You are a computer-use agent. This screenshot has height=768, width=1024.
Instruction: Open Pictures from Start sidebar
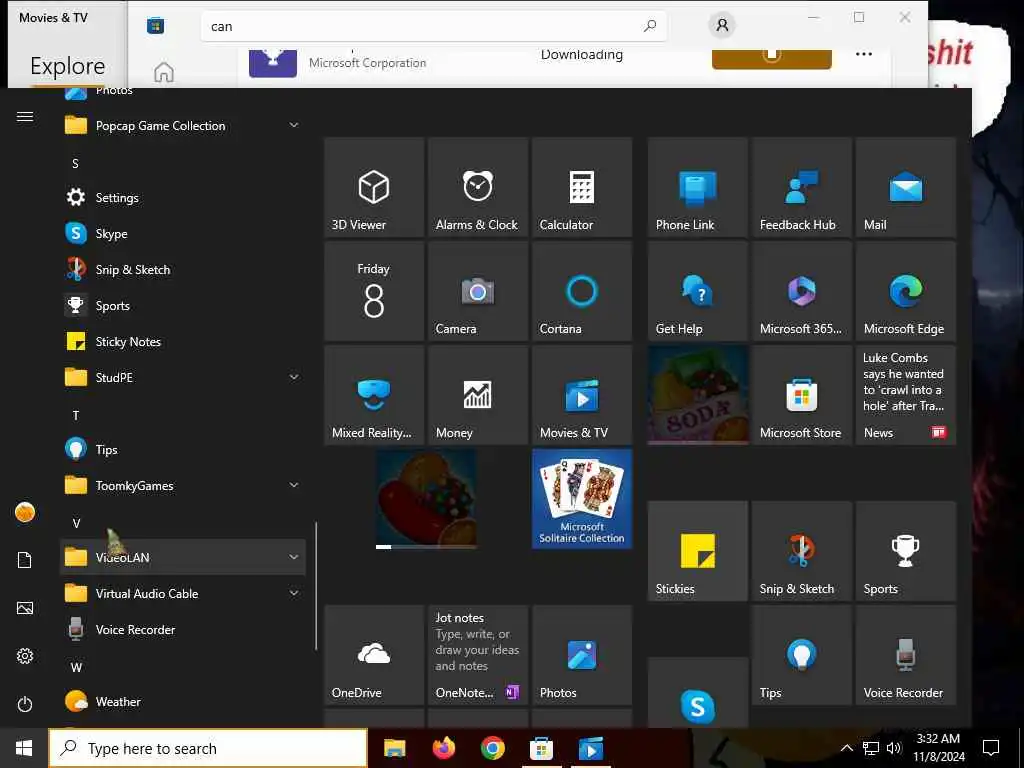click(x=25, y=608)
